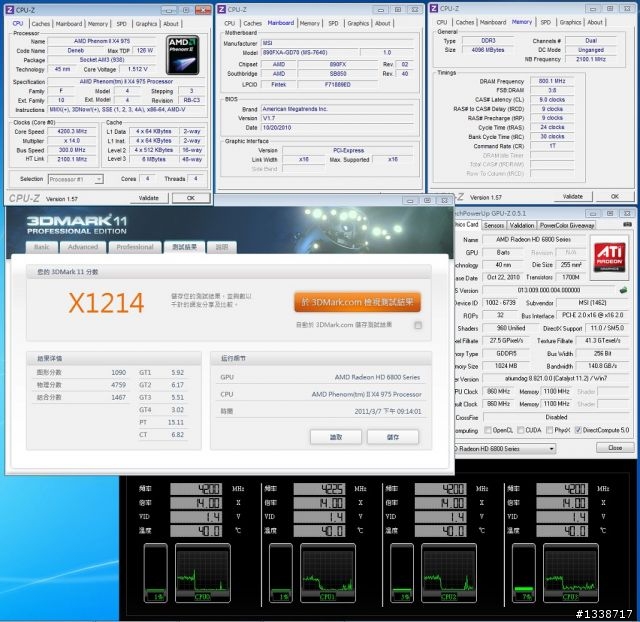Image resolution: width=640 pixels, height=622 pixels.
Task: Click the 讀取 button in 3DMark 11
Action: pyautogui.click(x=336, y=437)
